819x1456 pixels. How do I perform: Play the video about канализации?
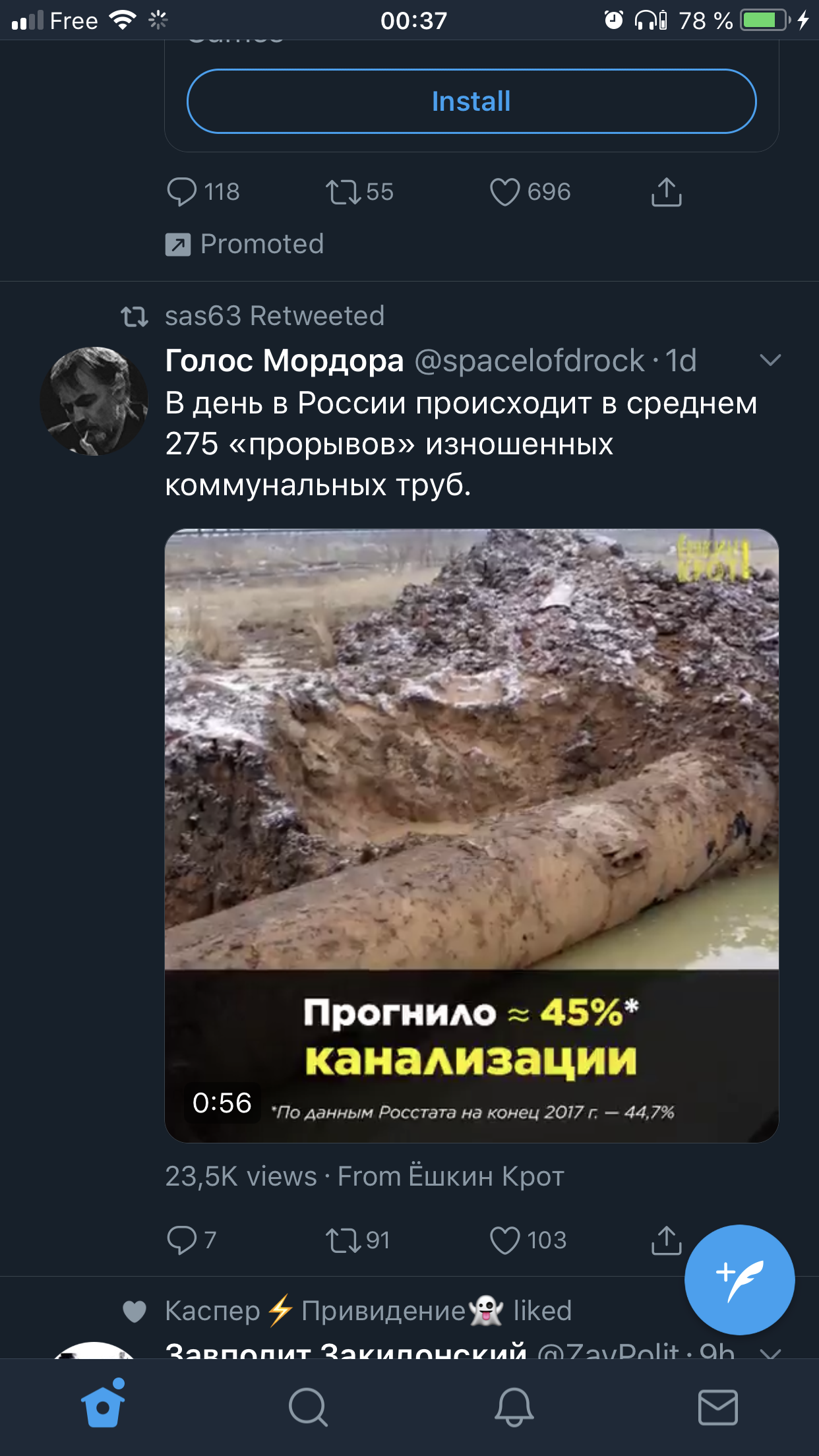coord(471,835)
